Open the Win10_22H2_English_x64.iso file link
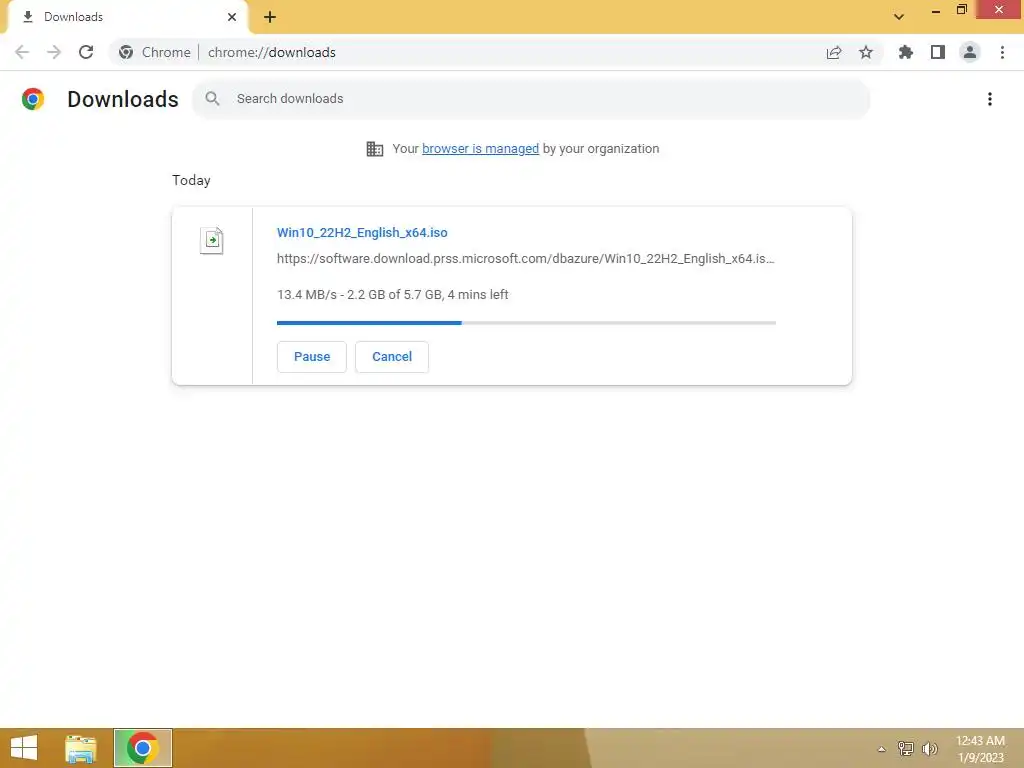The image size is (1024, 768). click(362, 232)
